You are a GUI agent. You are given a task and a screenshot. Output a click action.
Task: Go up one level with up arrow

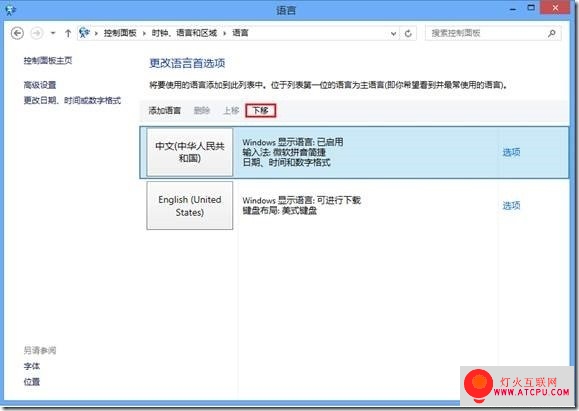pos(68,33)
